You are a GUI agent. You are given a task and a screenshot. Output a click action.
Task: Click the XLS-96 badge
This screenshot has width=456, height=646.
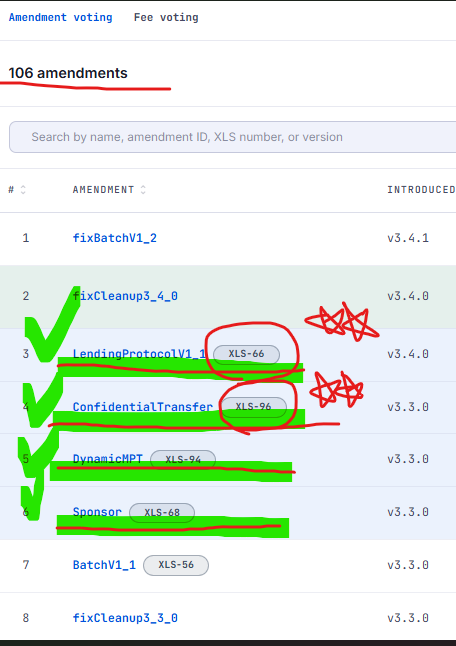click(253, 407)
